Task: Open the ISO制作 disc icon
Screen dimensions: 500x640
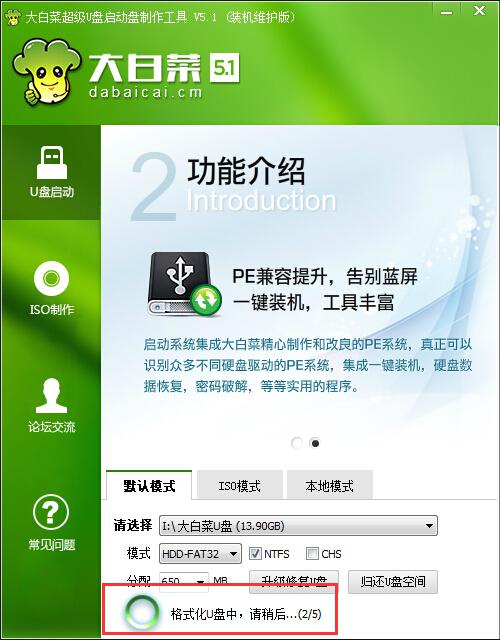Action: tap(51, 278)
